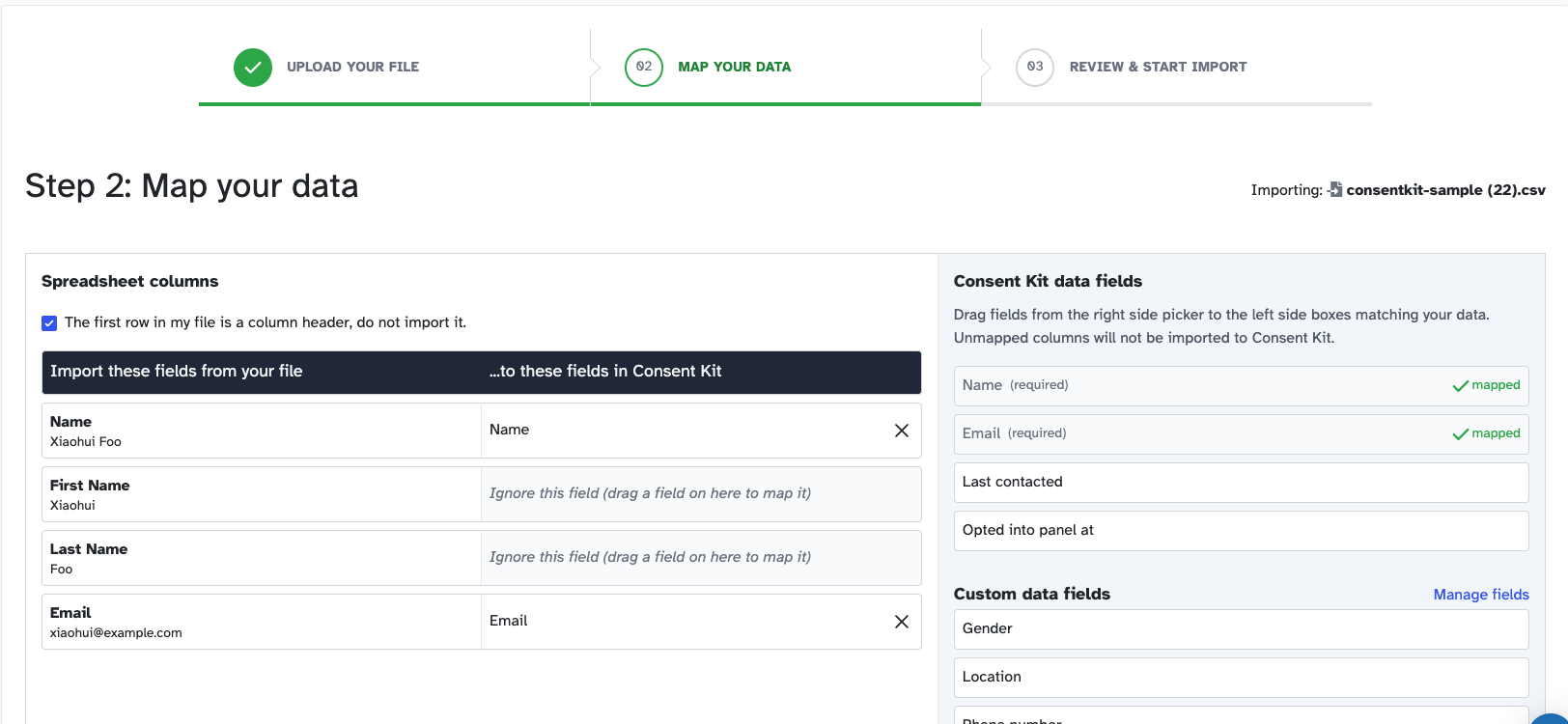Viewport: 1568px width, 724px height.
Task: Click the imported CSV file icon
Action: click(1334, 189)
